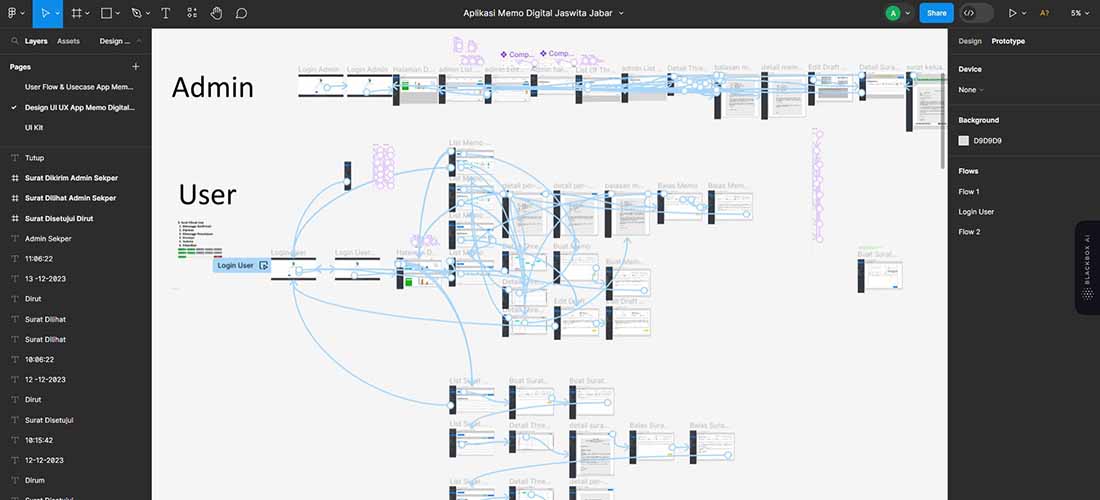
Task: Select the Prototype tab
Action: (1008, 41)
